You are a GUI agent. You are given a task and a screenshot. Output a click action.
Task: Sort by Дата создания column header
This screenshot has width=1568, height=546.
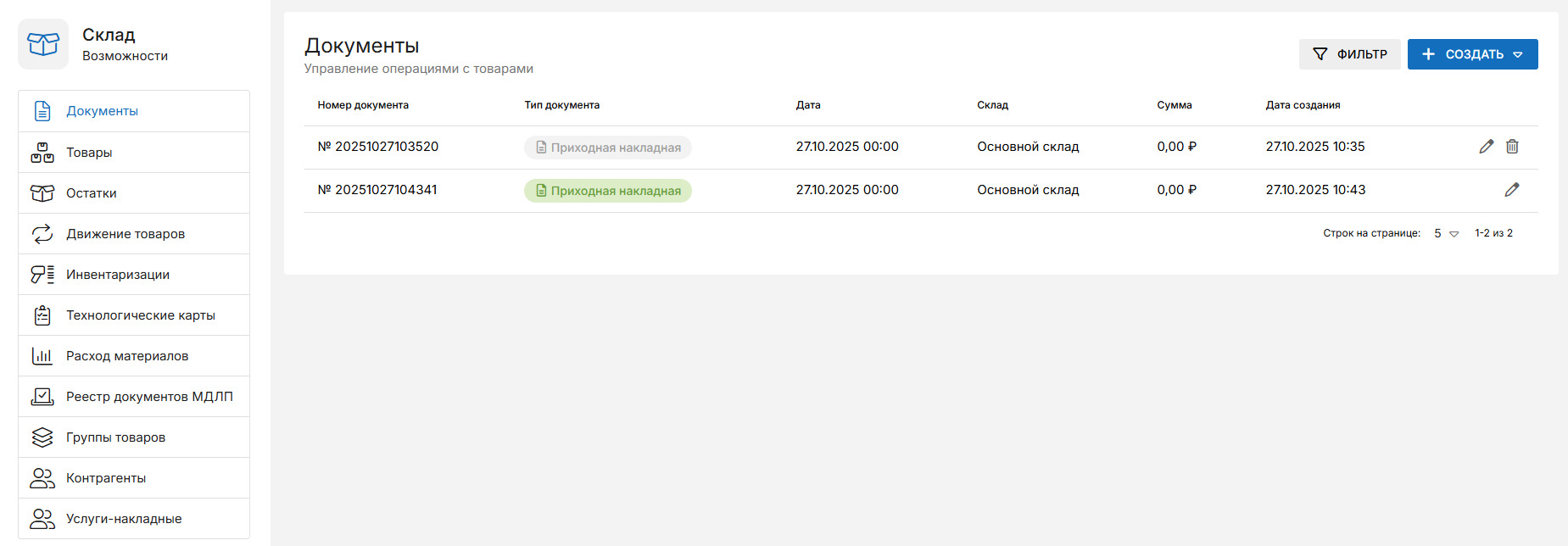pyautogui.click(x=1303, y=105)
